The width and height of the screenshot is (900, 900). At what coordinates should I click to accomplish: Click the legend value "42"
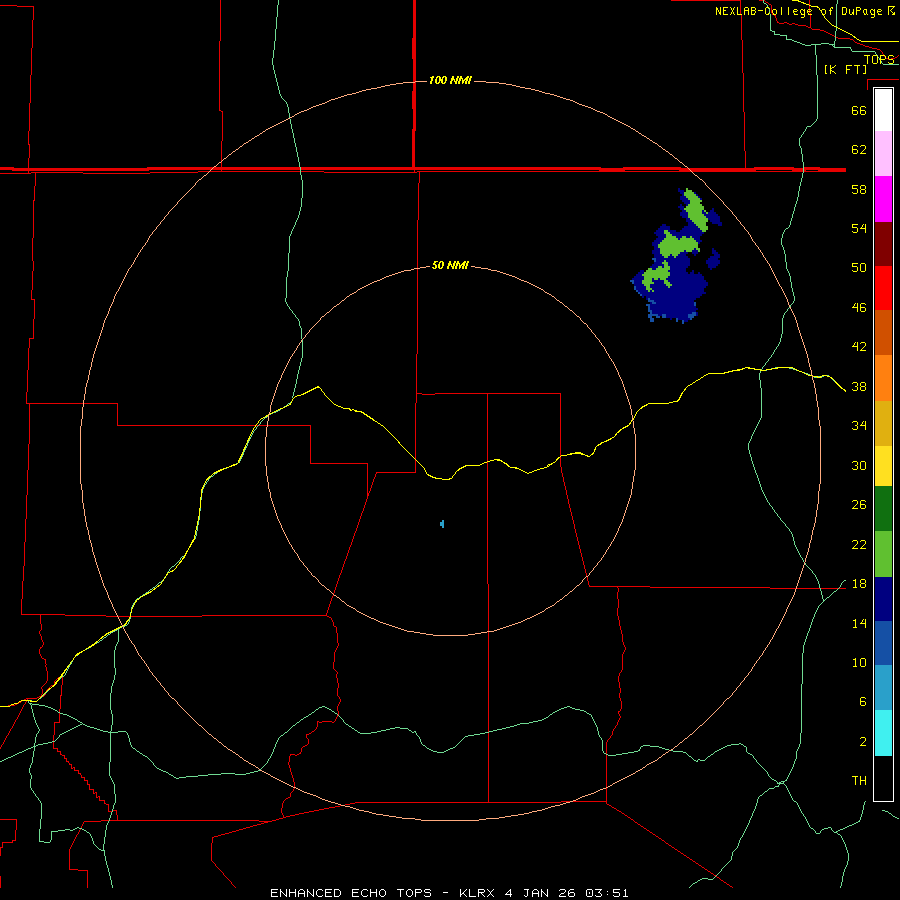(859, 347)
